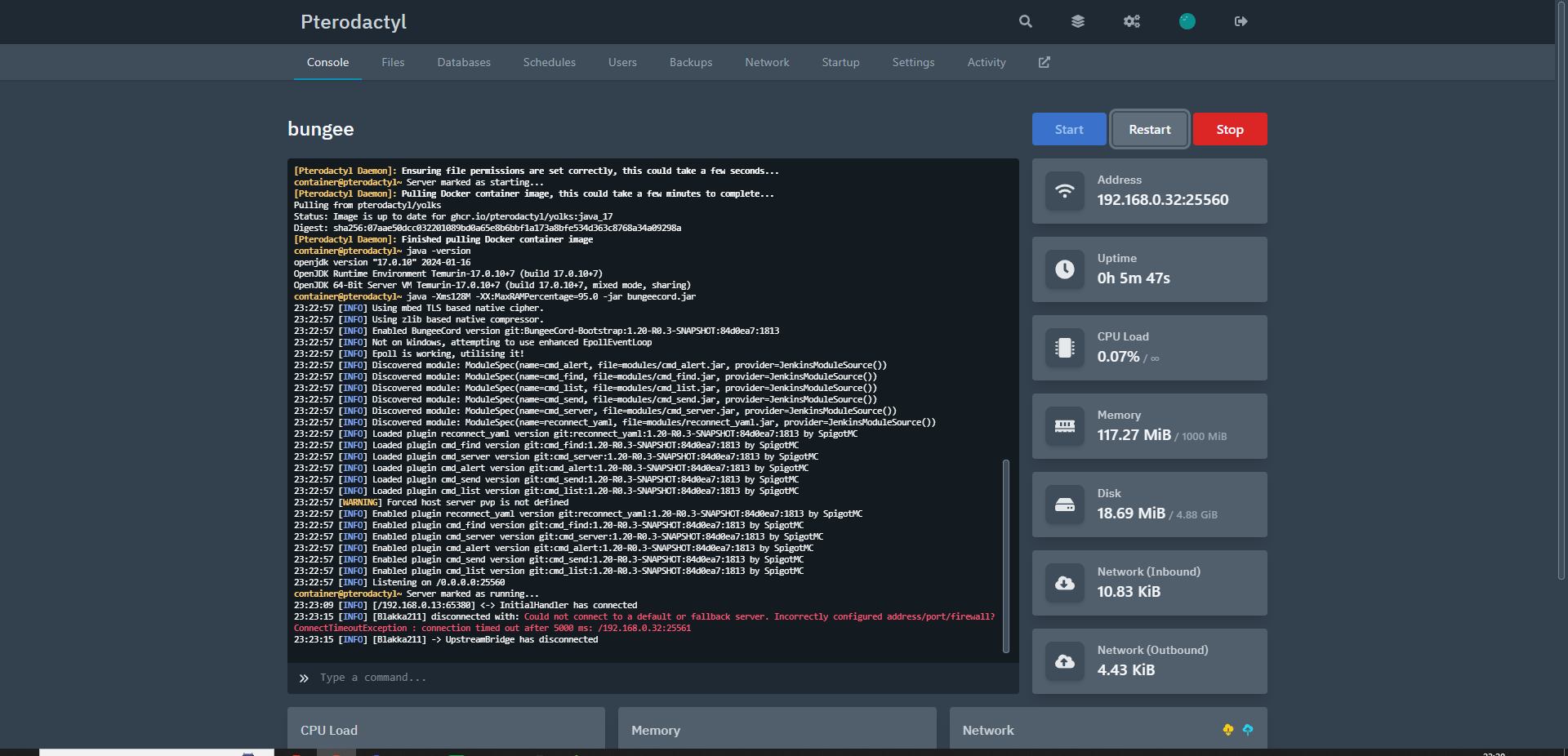Screen dimensions: 1568x756
Task: Toggle the cyan outbound series on Network chart
Action: [x=1247, y=731]
